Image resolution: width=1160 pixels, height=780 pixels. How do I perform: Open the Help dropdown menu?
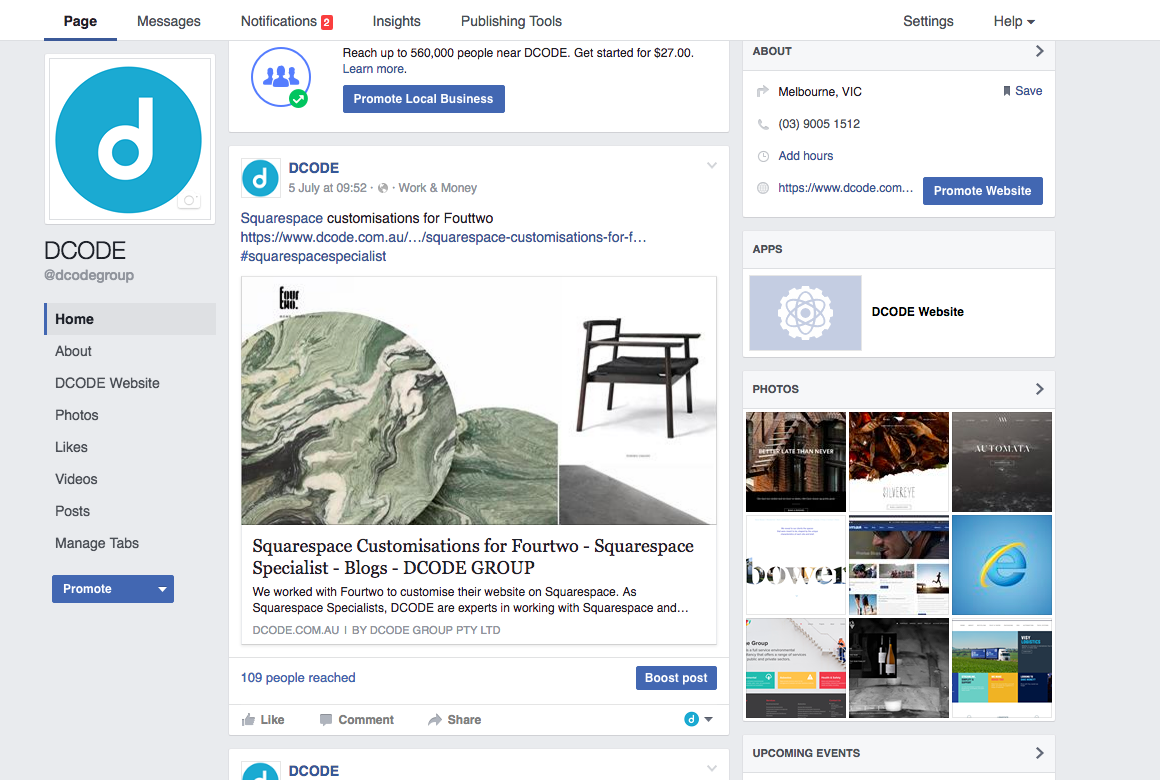[1014, 21]
